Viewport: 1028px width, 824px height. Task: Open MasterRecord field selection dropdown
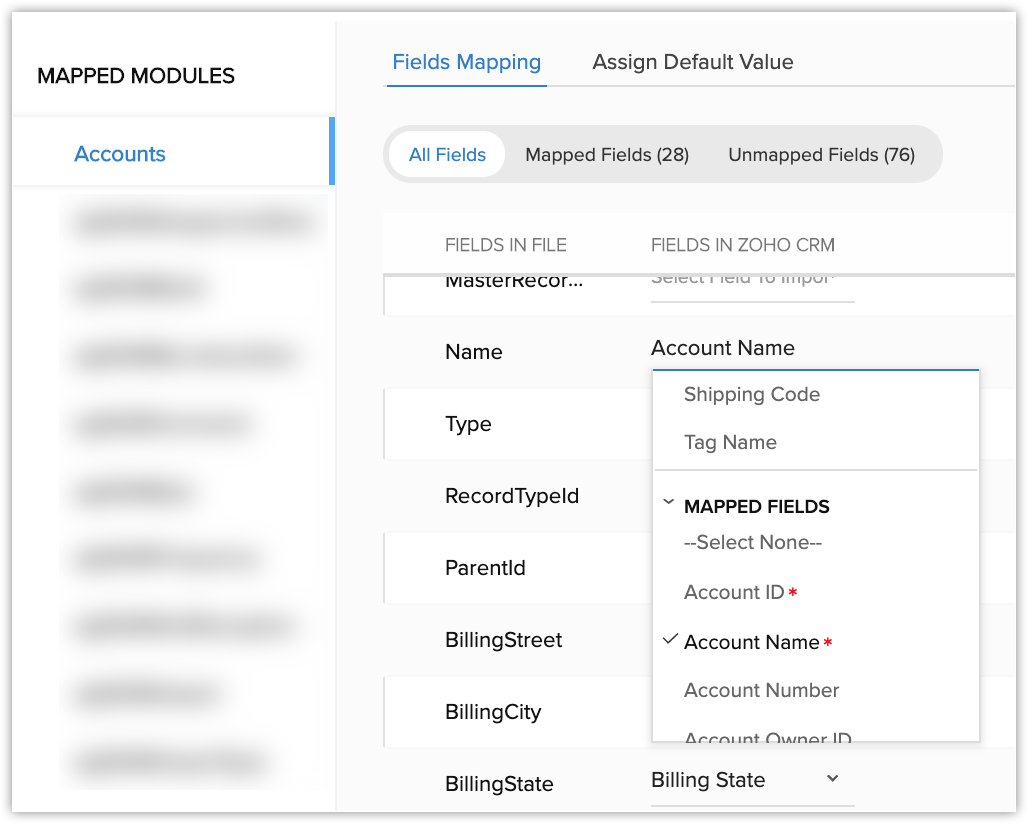point(752,281)
